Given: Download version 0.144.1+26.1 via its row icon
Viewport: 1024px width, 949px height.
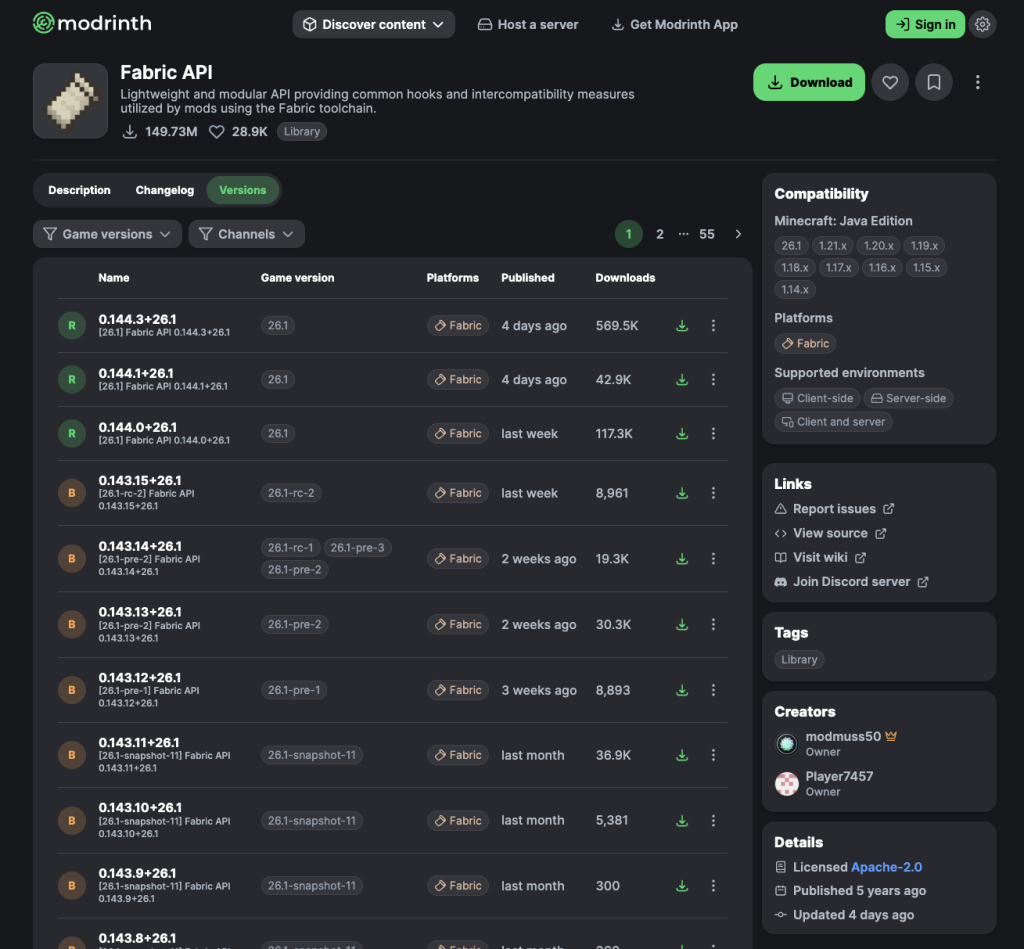Looking at the screenshot, I should (682, 379).
